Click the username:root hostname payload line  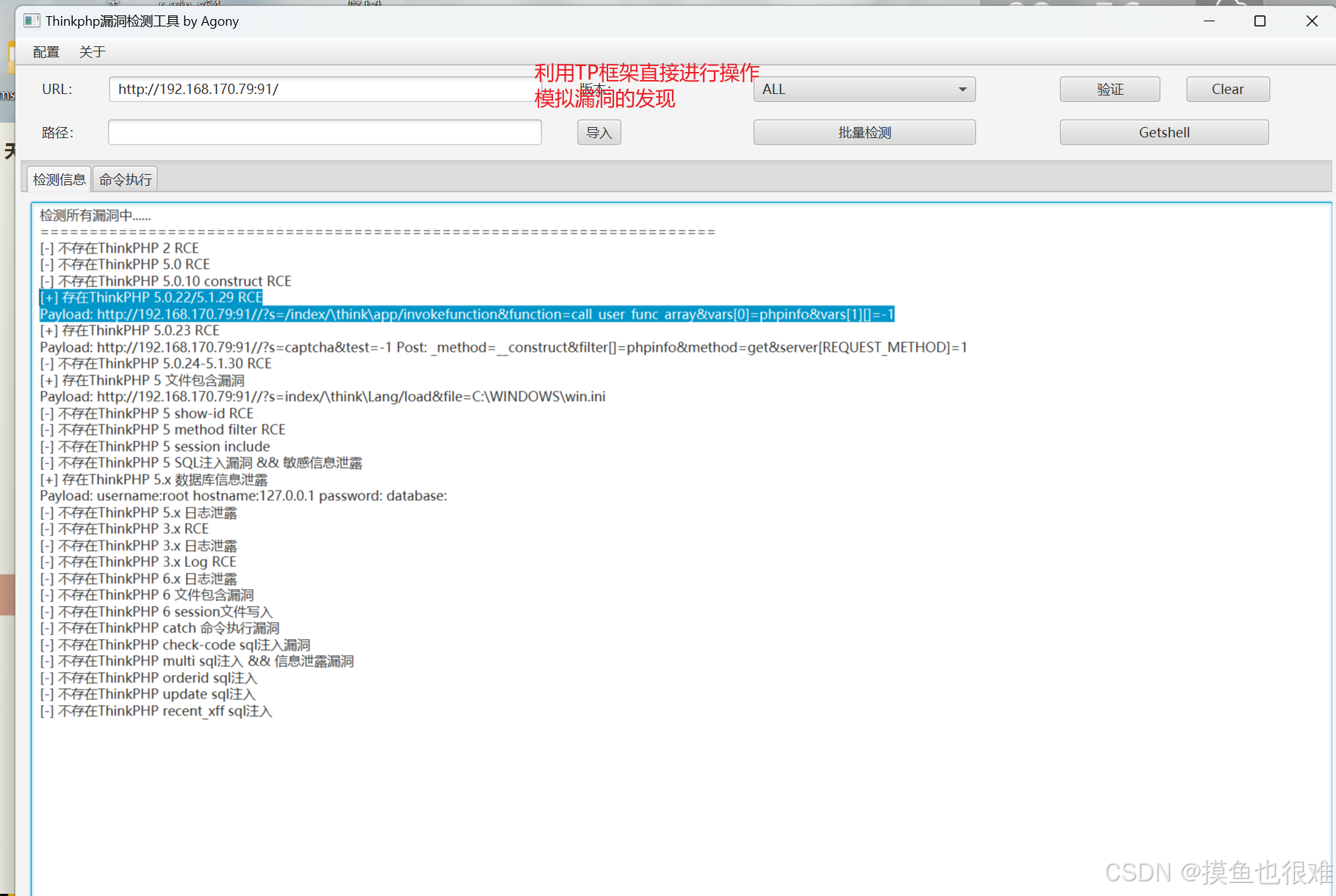(244, 496)
